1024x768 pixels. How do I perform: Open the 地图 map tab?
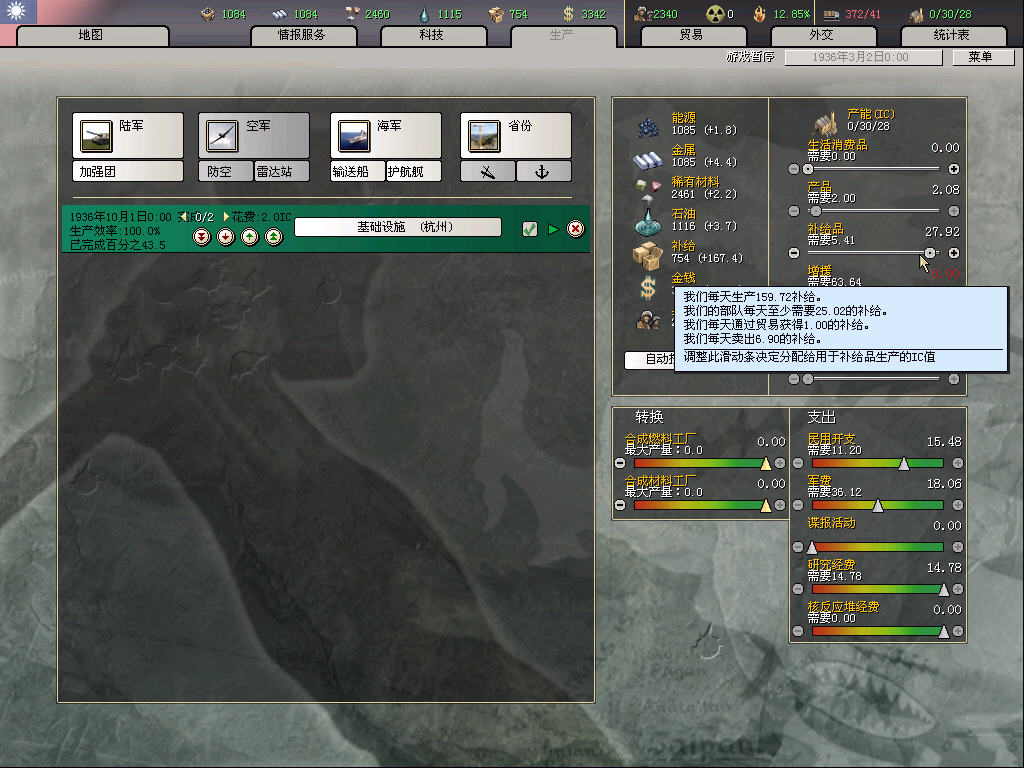pos(91,35)
